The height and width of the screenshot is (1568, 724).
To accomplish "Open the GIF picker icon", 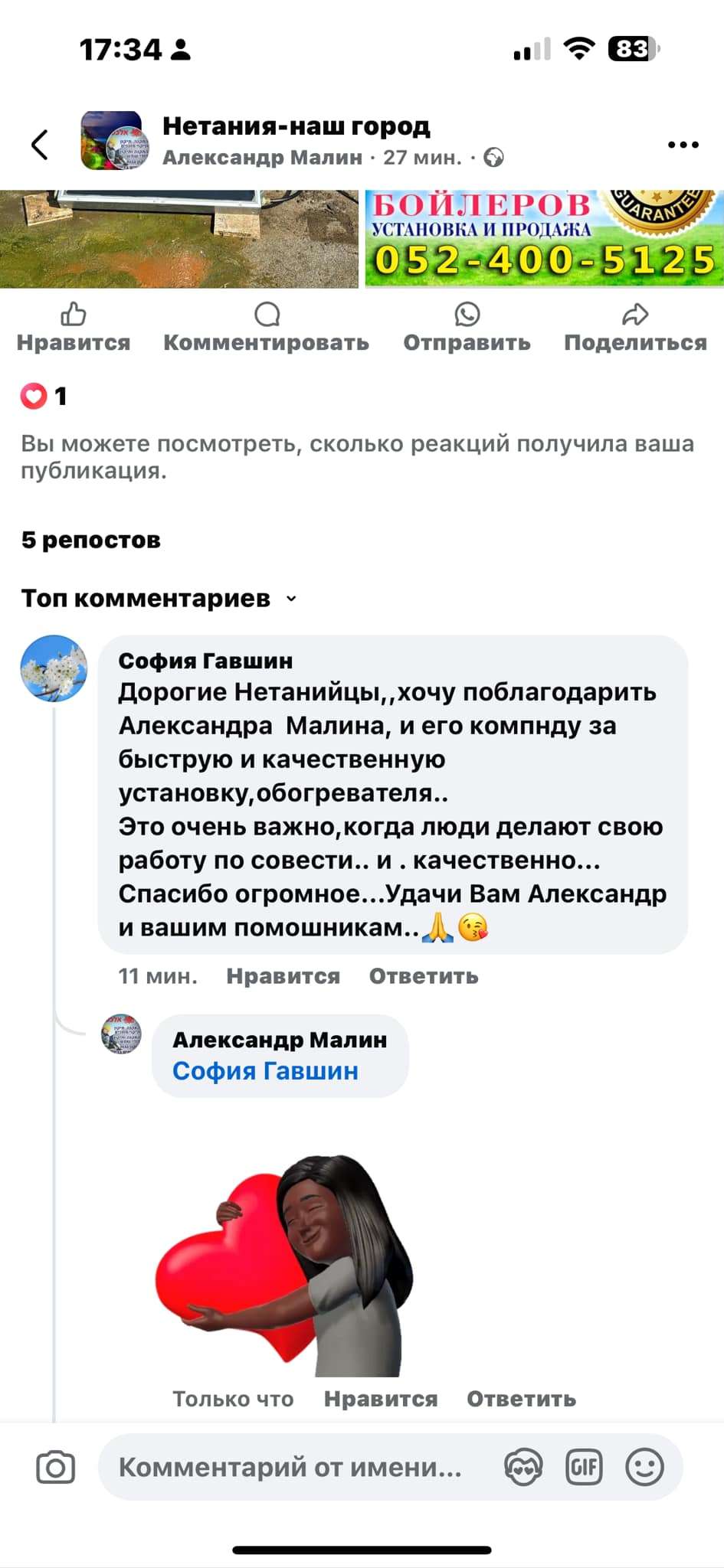I will (584, 1468).
